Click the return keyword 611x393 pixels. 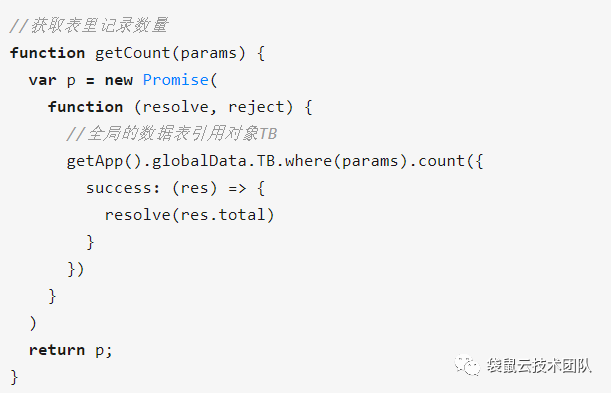tap(57, 350)
